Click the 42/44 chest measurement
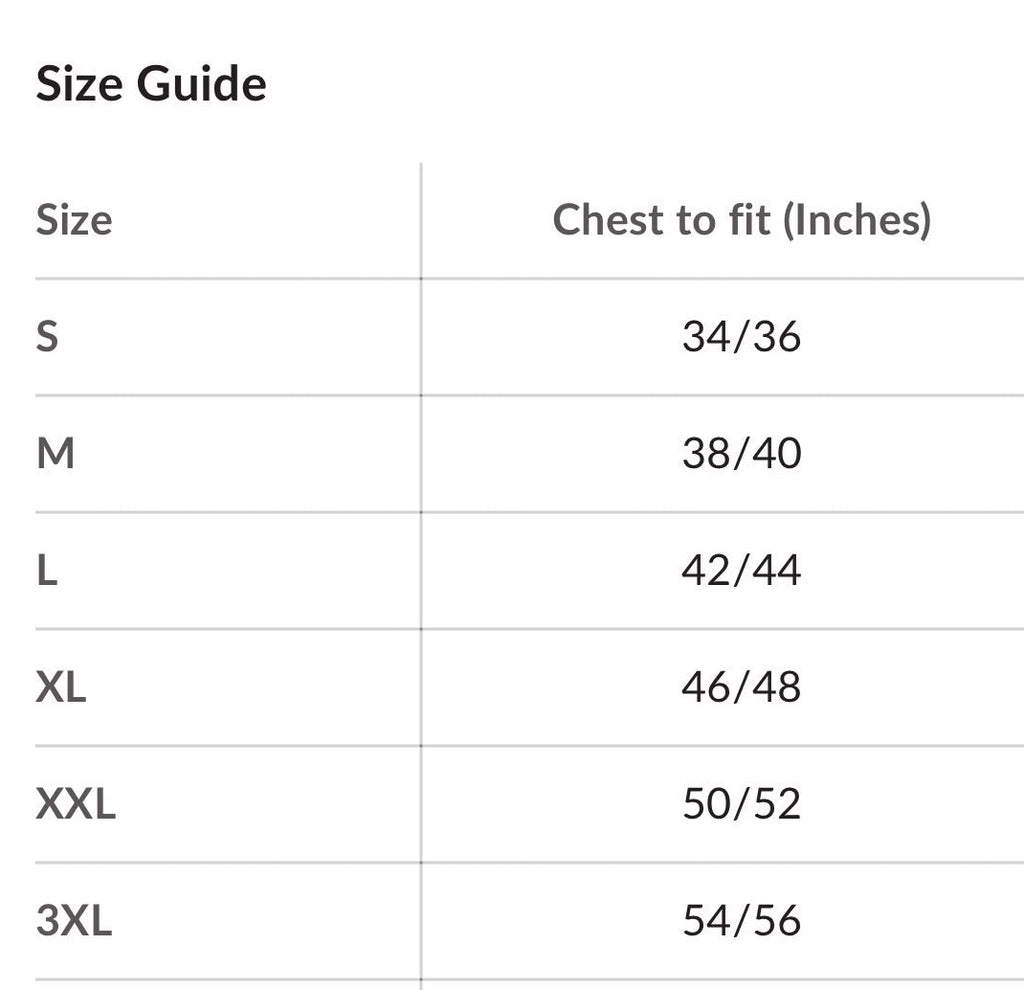1024x990 pixels. tap(741, 570)
